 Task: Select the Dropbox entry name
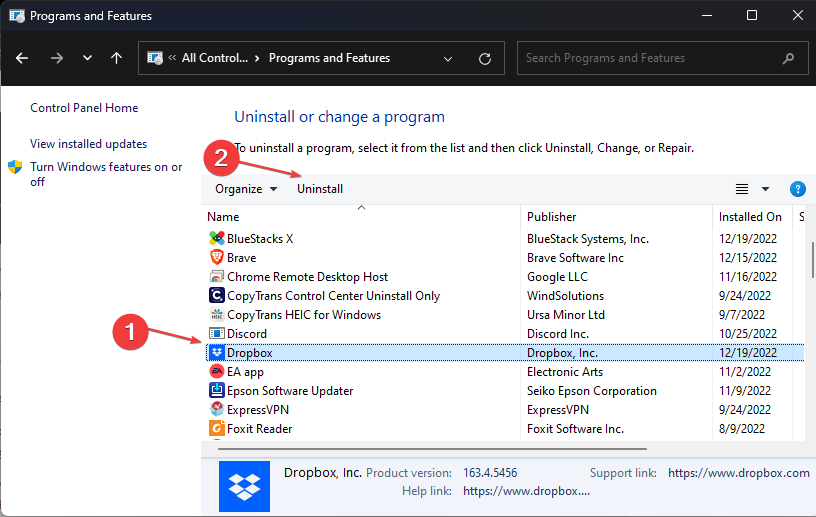tap(250, 352)
